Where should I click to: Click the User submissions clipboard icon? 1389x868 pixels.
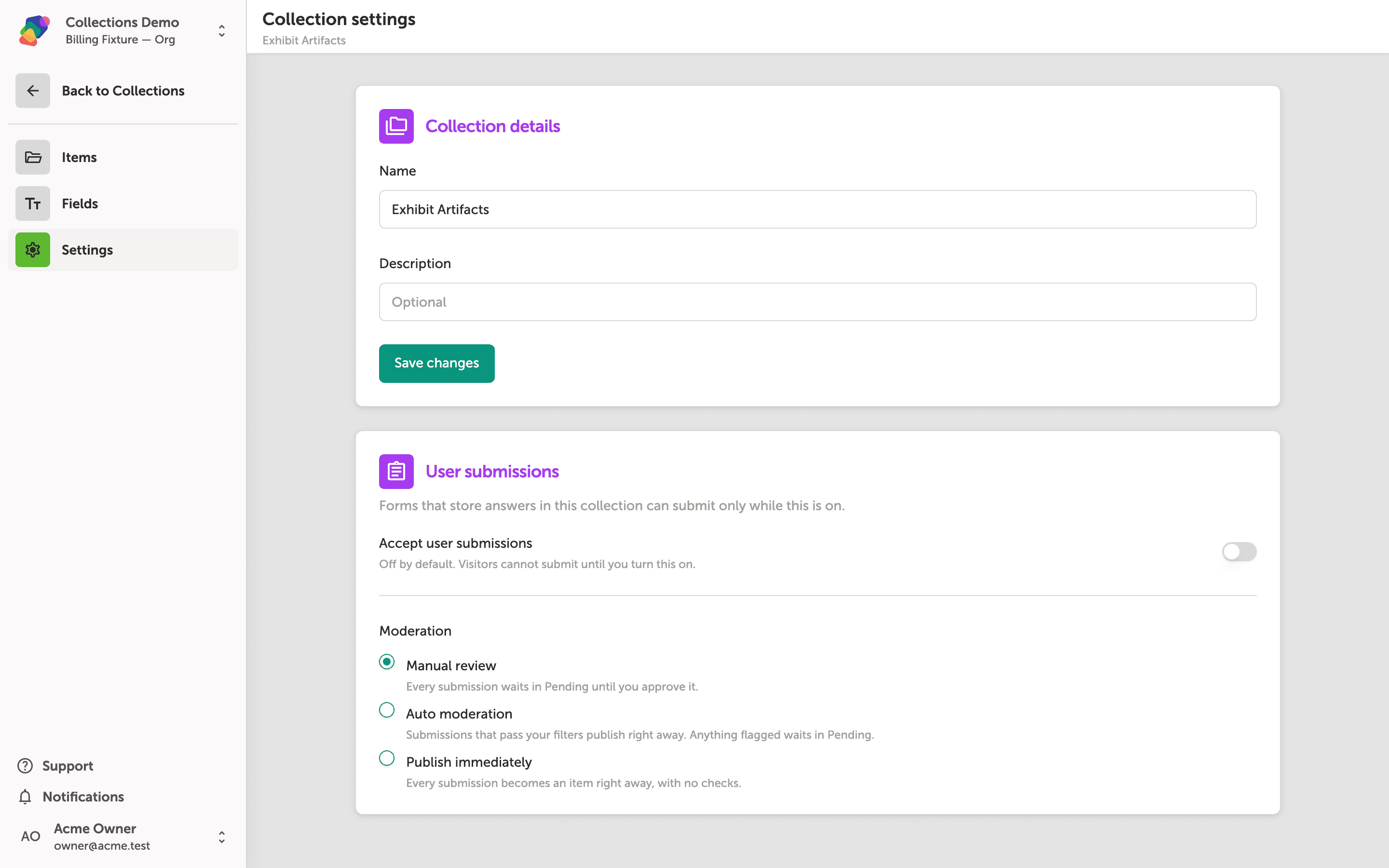[x=396, y=472]
